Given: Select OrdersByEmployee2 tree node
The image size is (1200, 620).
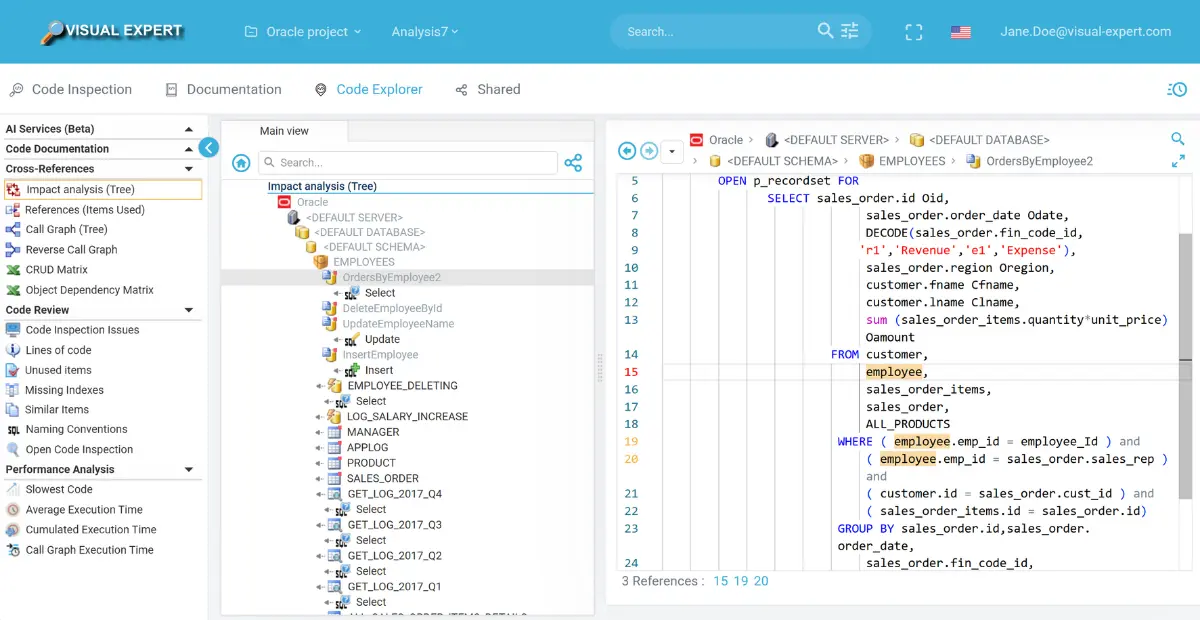Looking at the screenshot, I should 391,277.
